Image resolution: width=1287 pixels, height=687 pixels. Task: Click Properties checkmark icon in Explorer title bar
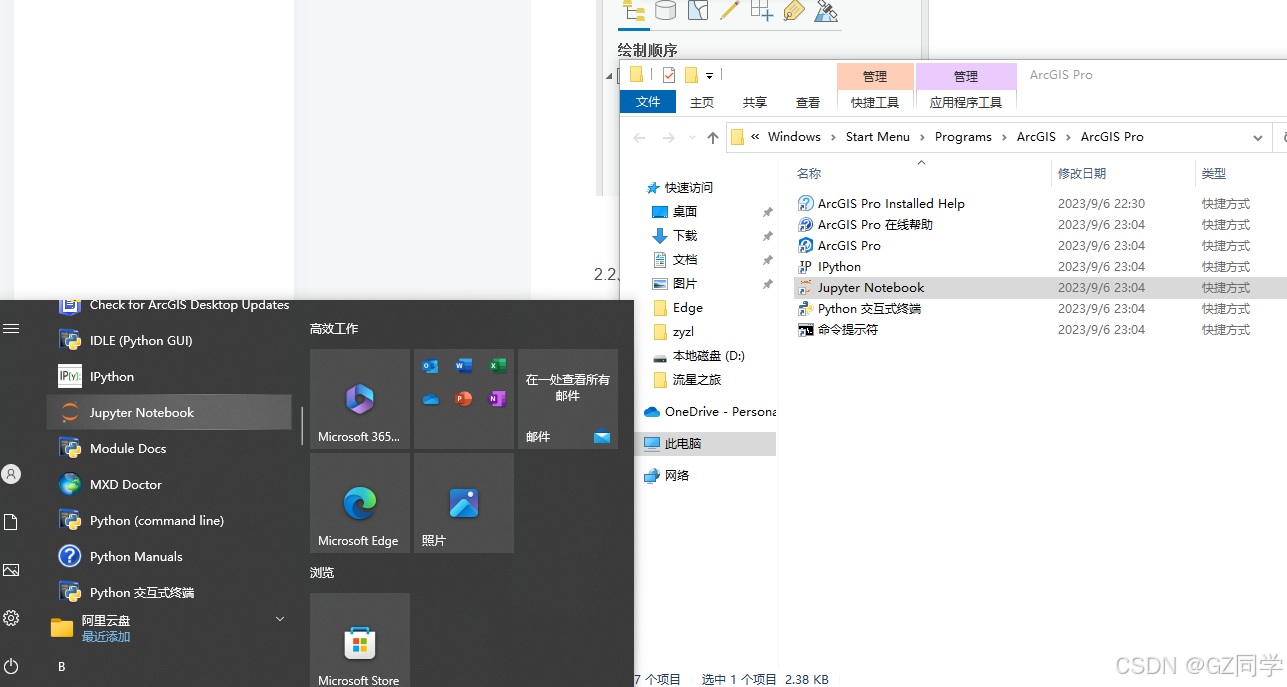click(669, 75)
